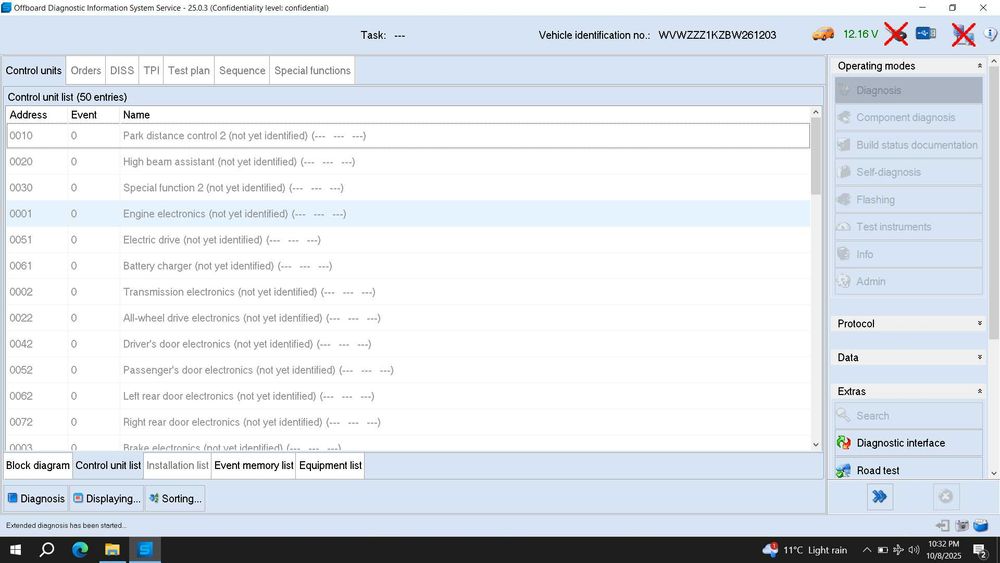Open the info icon in top right corner
The height and width of the screenshot is (563, 1000).
[x=991, y=34]
